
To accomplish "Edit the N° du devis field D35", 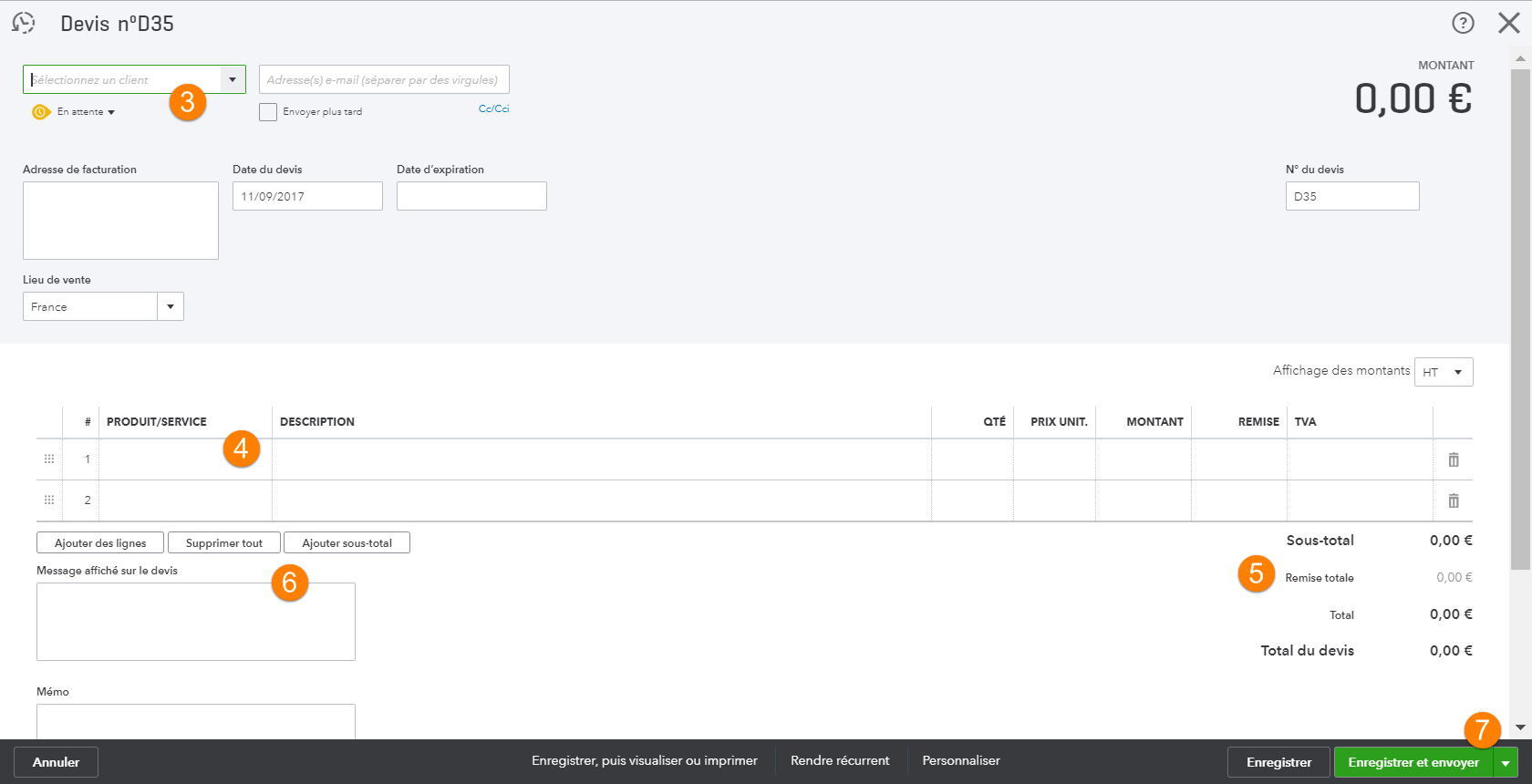I will (x=1352, y=196).
